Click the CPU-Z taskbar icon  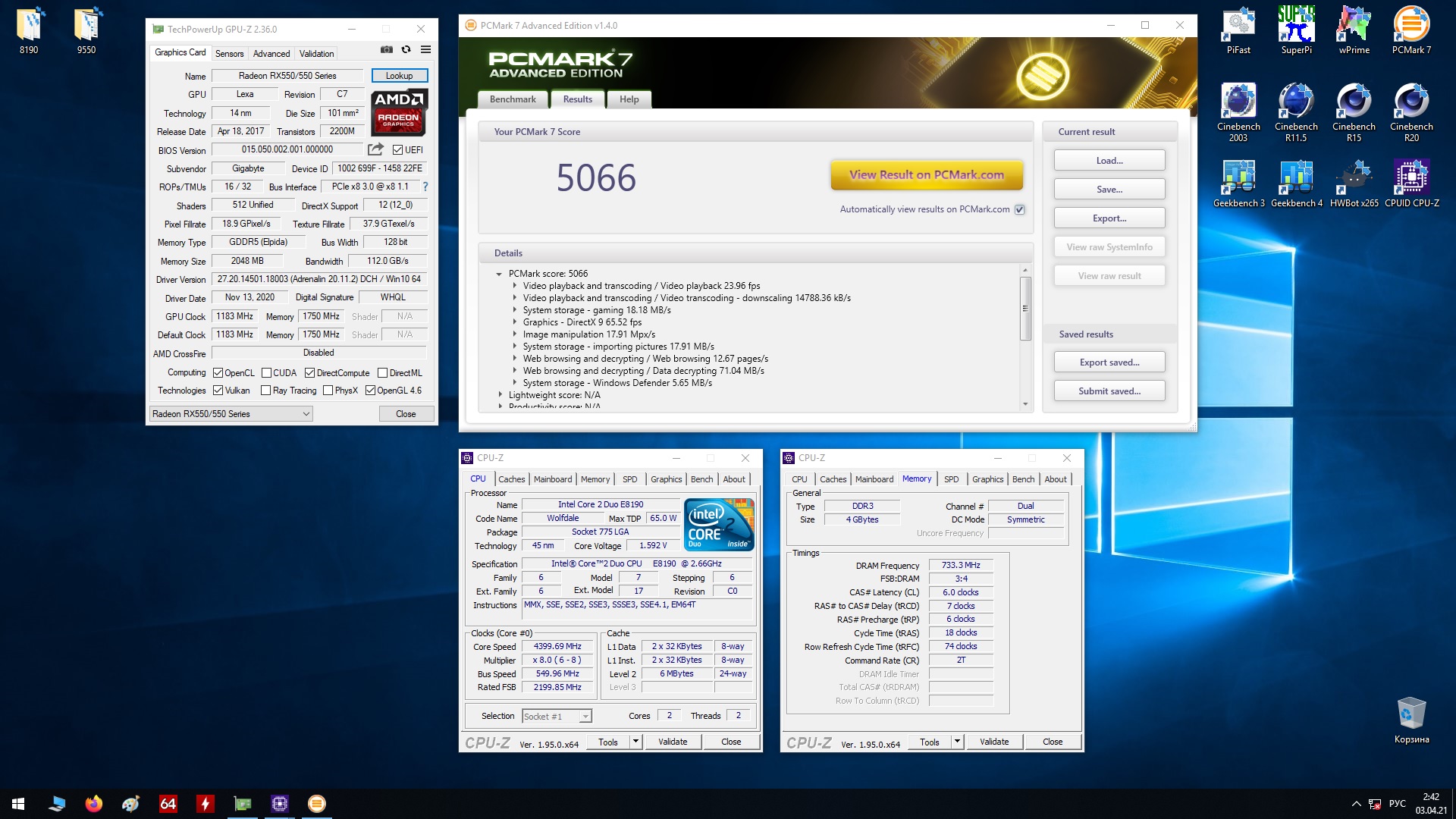click(280, 804)
